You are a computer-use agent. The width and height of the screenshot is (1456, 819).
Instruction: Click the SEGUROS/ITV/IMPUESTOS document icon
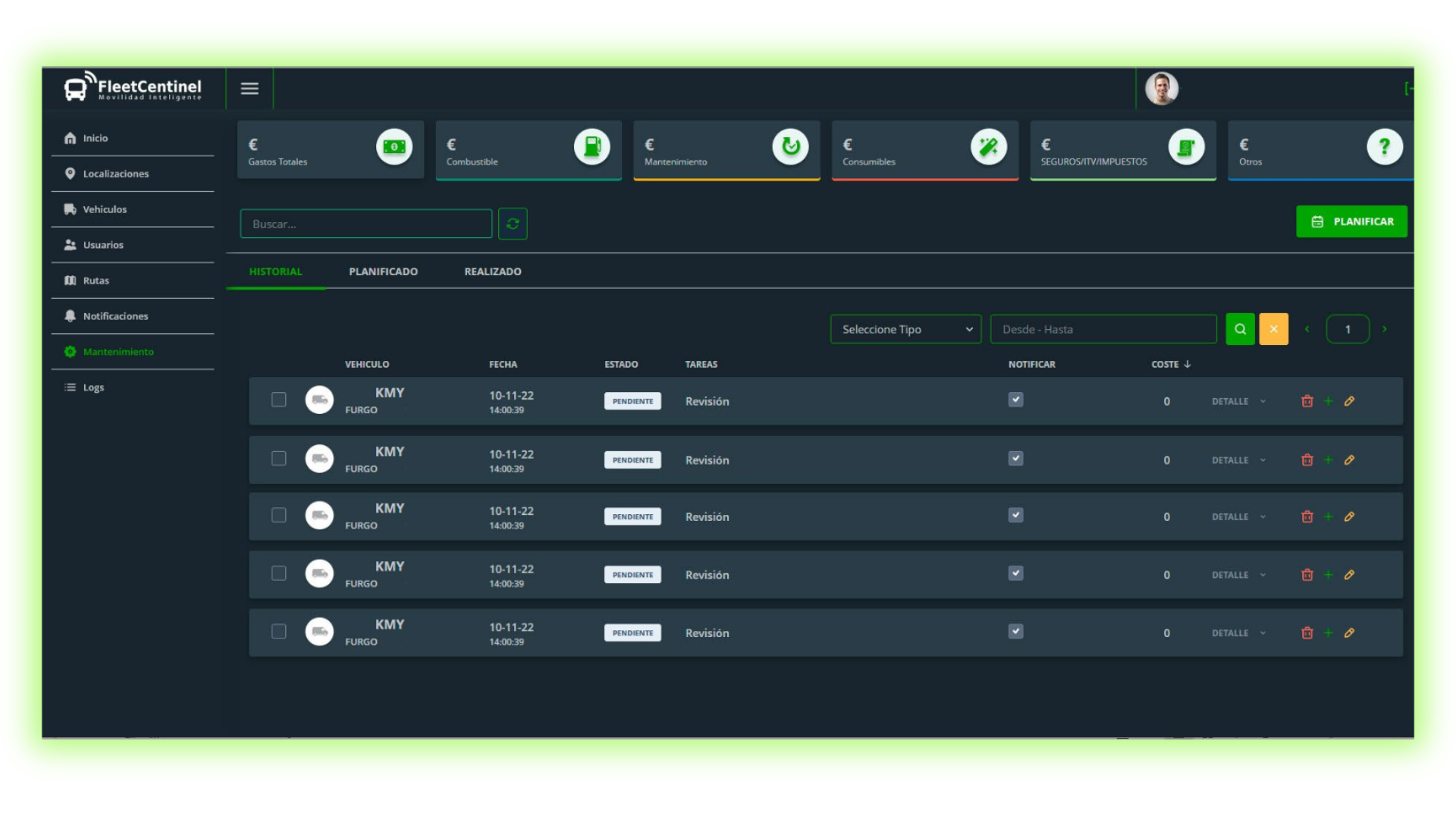[1187, 146]
